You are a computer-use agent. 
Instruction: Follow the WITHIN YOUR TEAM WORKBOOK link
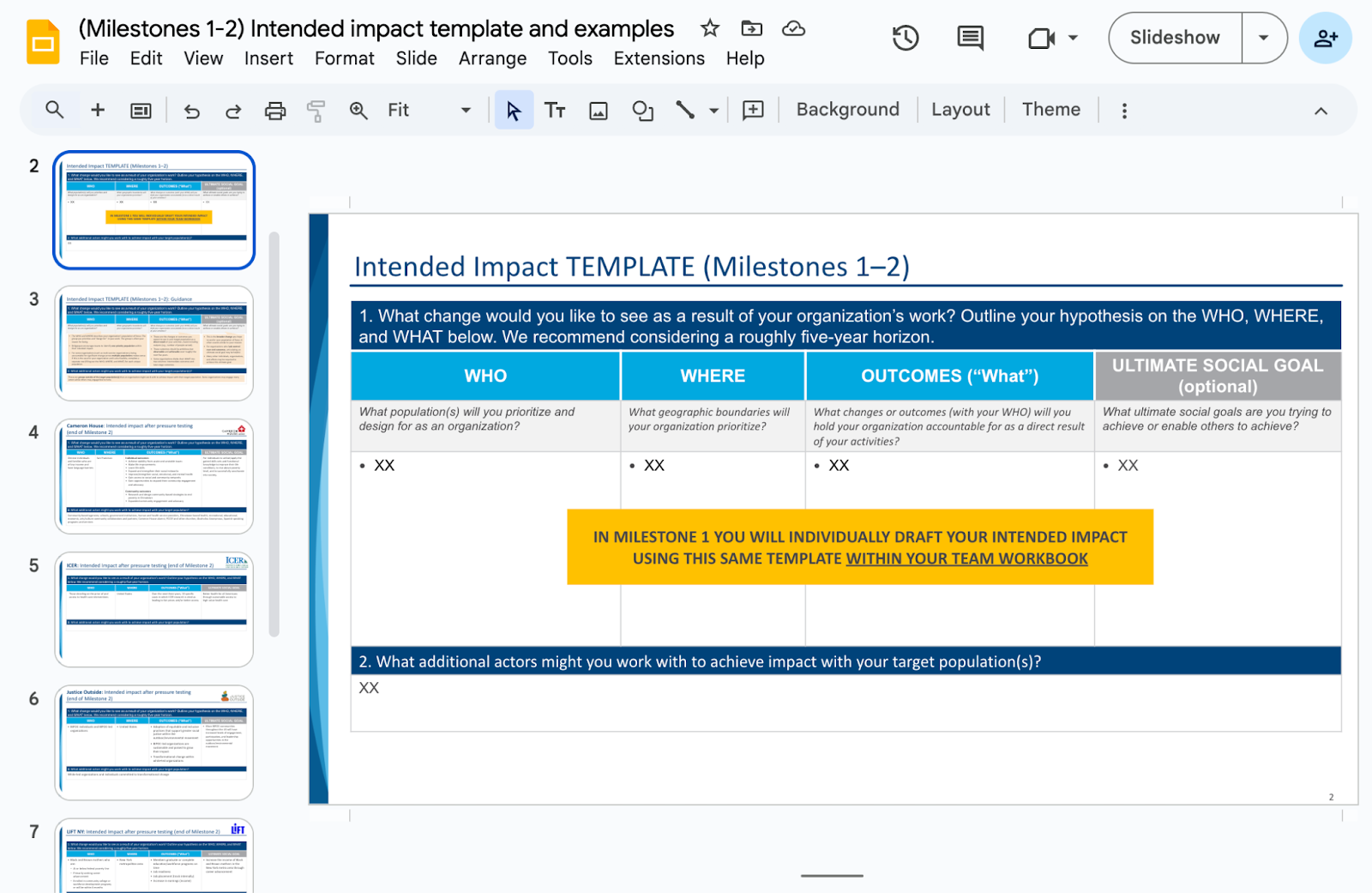tap(966, 558)
